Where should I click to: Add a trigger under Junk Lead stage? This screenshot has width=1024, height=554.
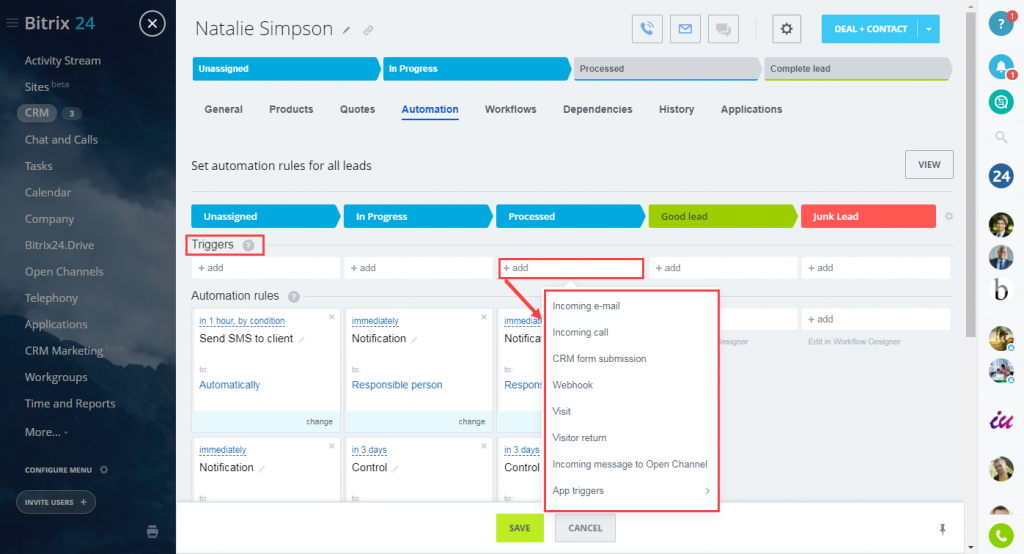(876, 268)
